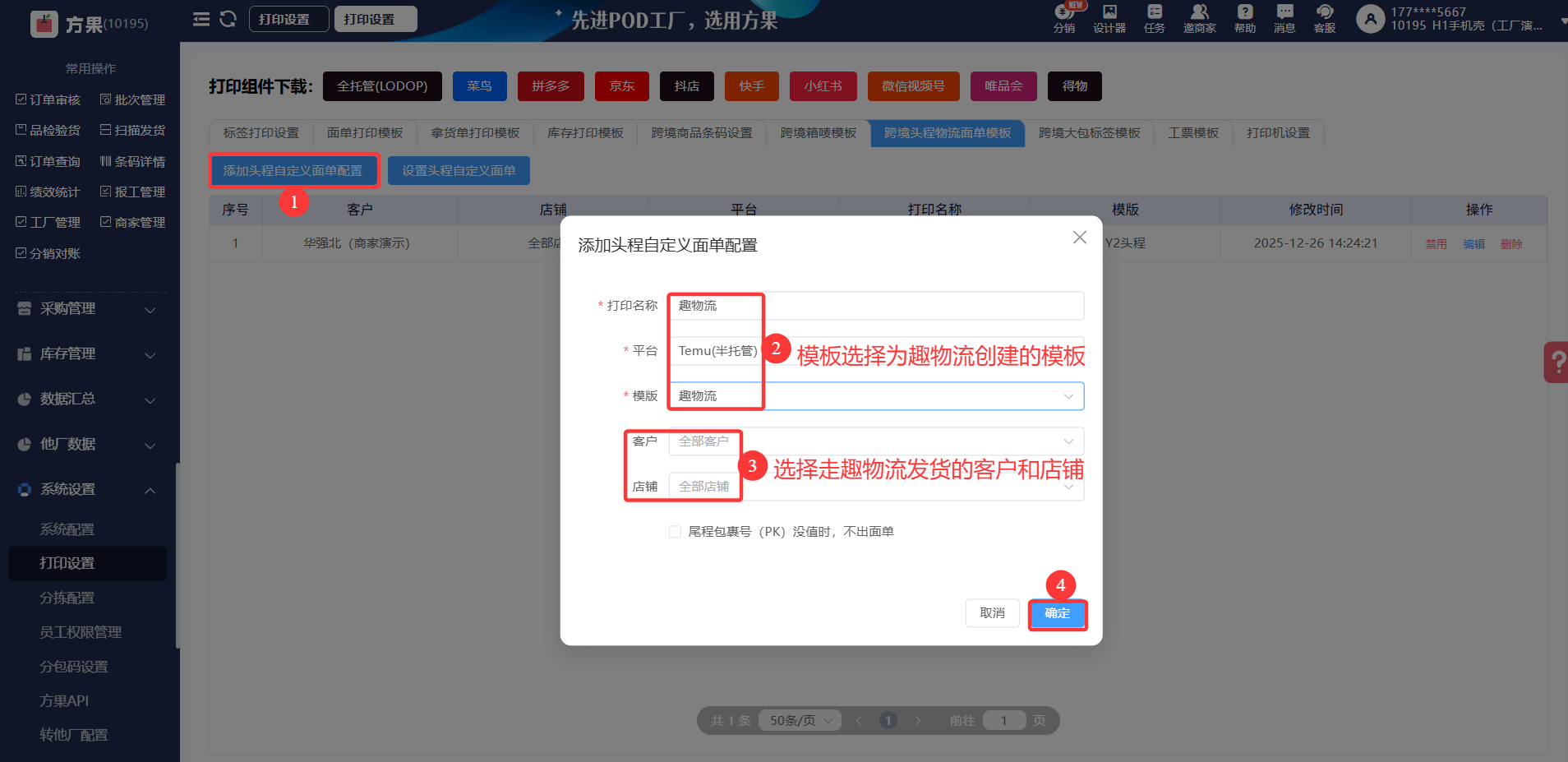Switch to the 工票模板 tab
The width and height of the screenshot is (1568, 762).
pyautogui.click(x=1194, y=133)
